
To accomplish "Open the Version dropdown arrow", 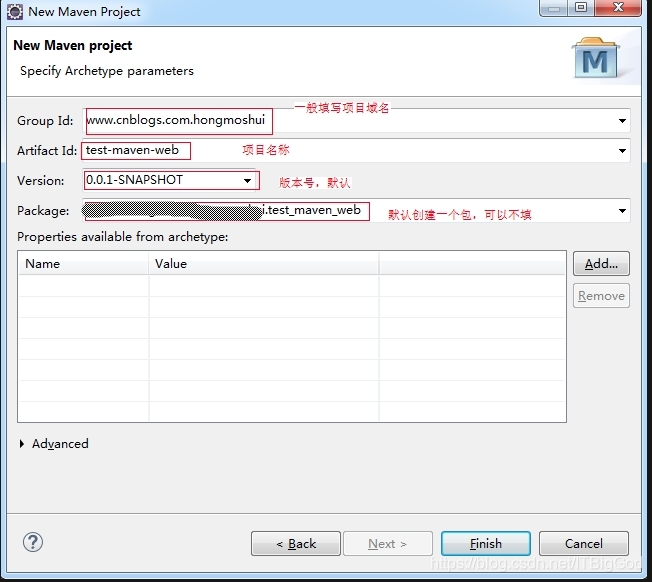I will tap(247, 181).
